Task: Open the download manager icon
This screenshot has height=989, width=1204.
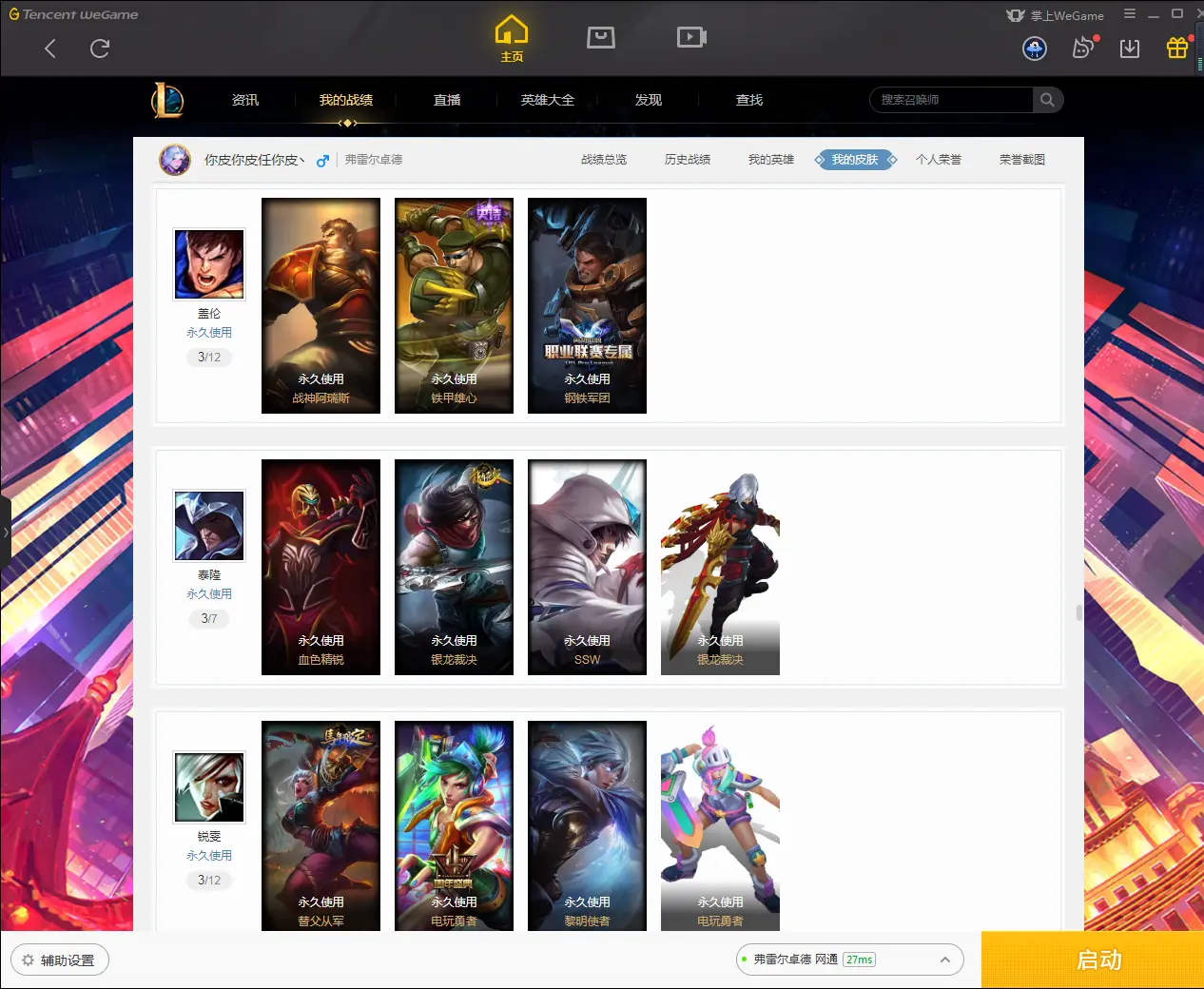Action: [1130, 48]
